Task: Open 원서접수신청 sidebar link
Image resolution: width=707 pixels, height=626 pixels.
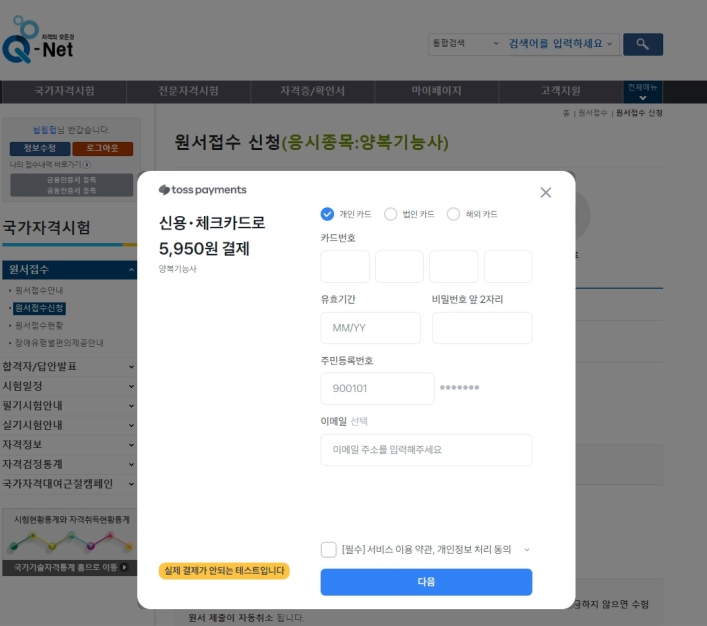Action: coord(39,308)
